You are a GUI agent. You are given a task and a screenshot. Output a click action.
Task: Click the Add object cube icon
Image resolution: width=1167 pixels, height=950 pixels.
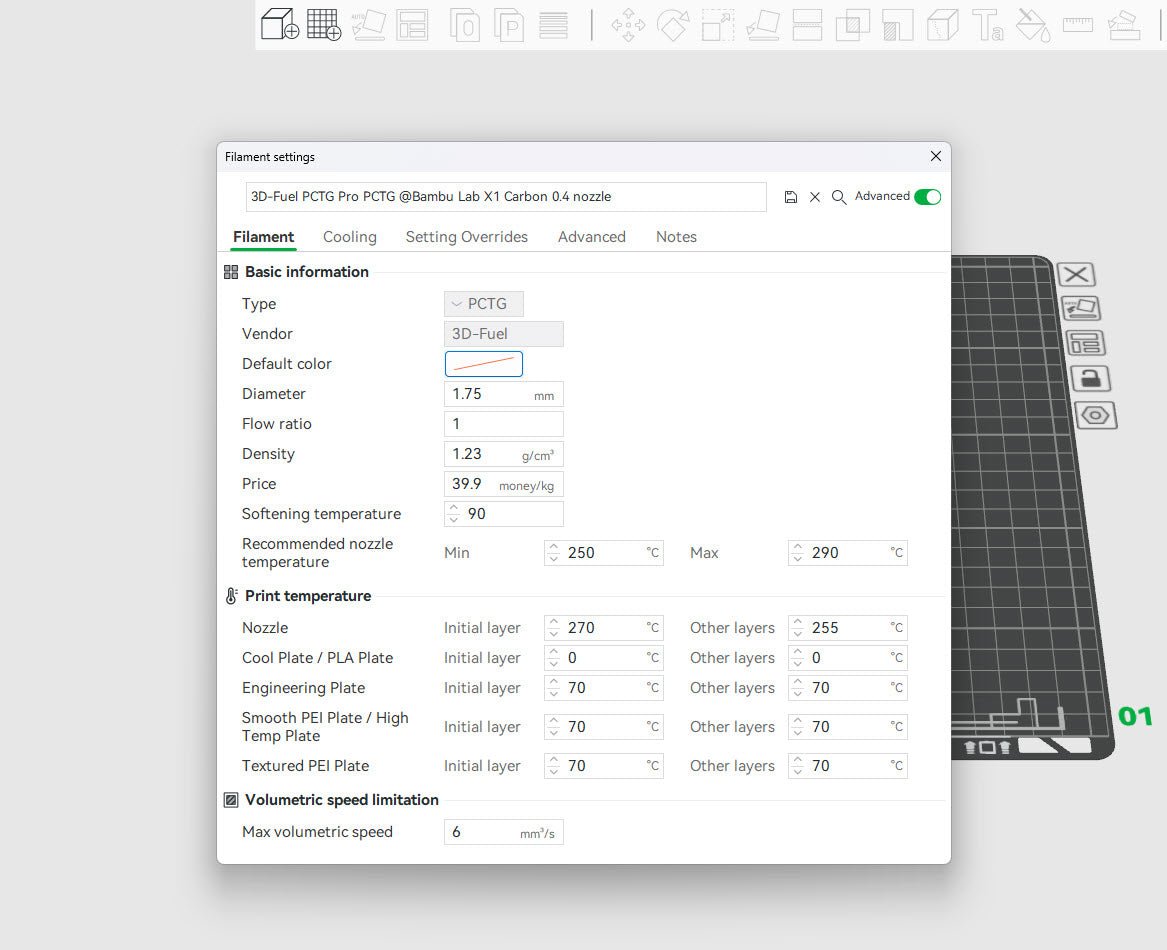pos(279,24)
